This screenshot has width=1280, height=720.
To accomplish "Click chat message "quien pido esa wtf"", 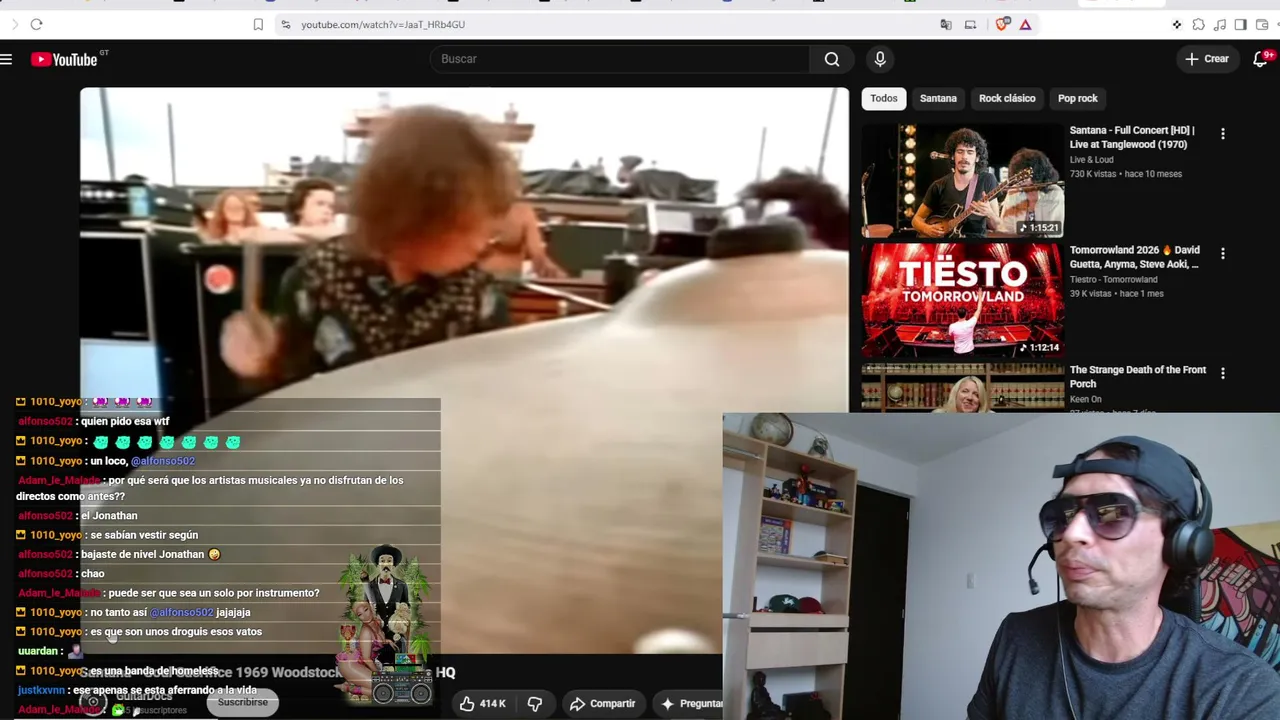I will [x=125, y=422].
